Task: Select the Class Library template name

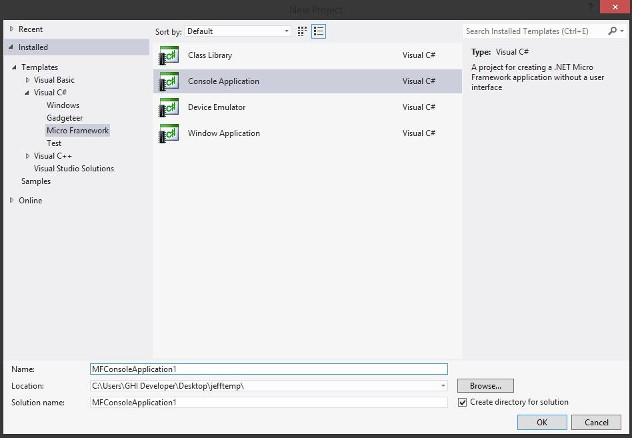Action: [x=210, y=55]
